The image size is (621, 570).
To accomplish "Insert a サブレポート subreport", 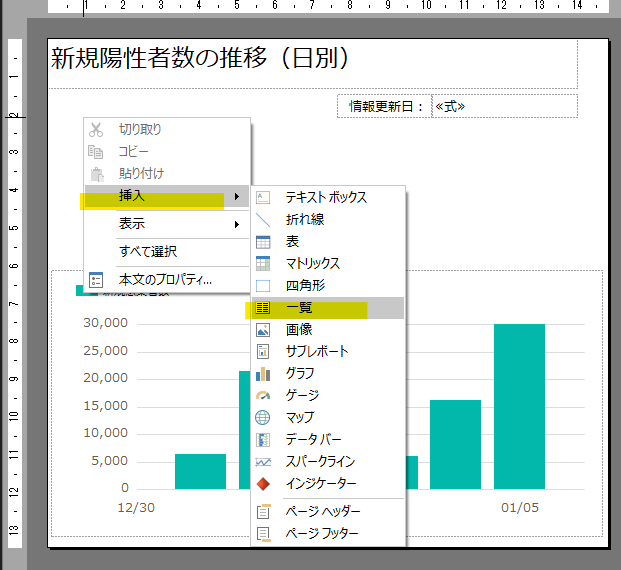I will 316,352.
